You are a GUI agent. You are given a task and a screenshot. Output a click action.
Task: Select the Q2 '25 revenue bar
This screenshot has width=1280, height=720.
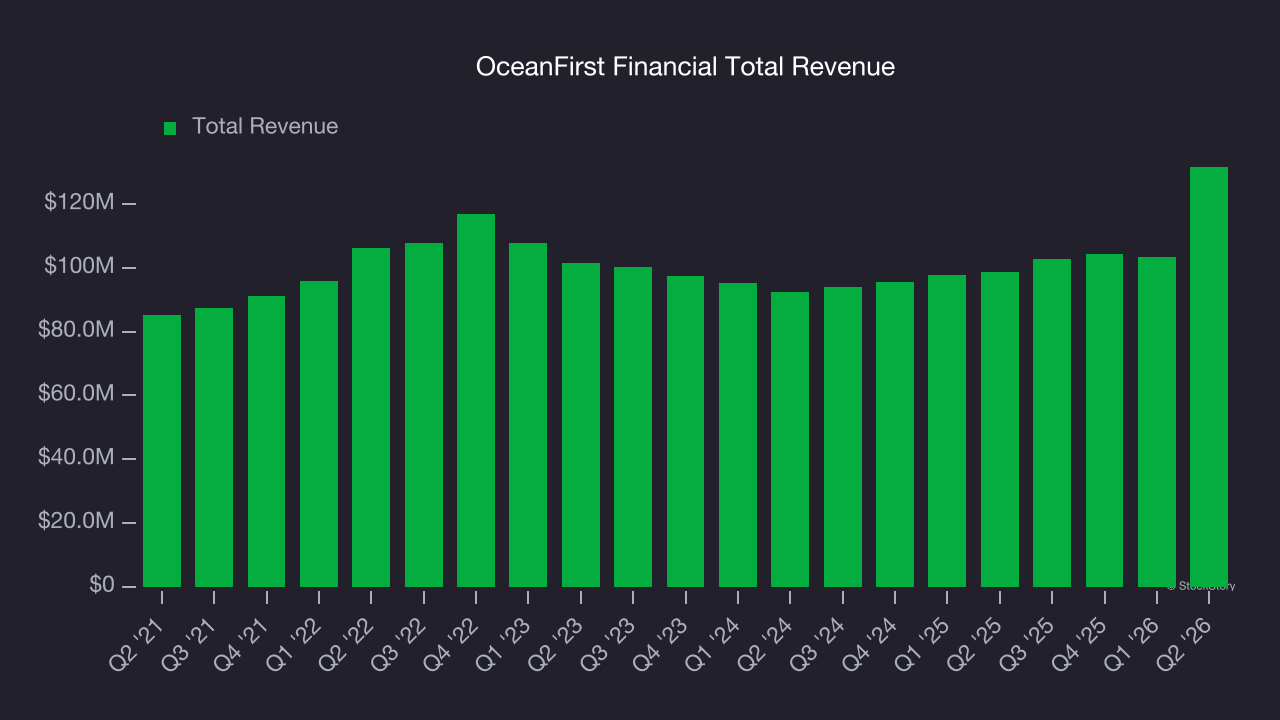tap(1000, 429)
